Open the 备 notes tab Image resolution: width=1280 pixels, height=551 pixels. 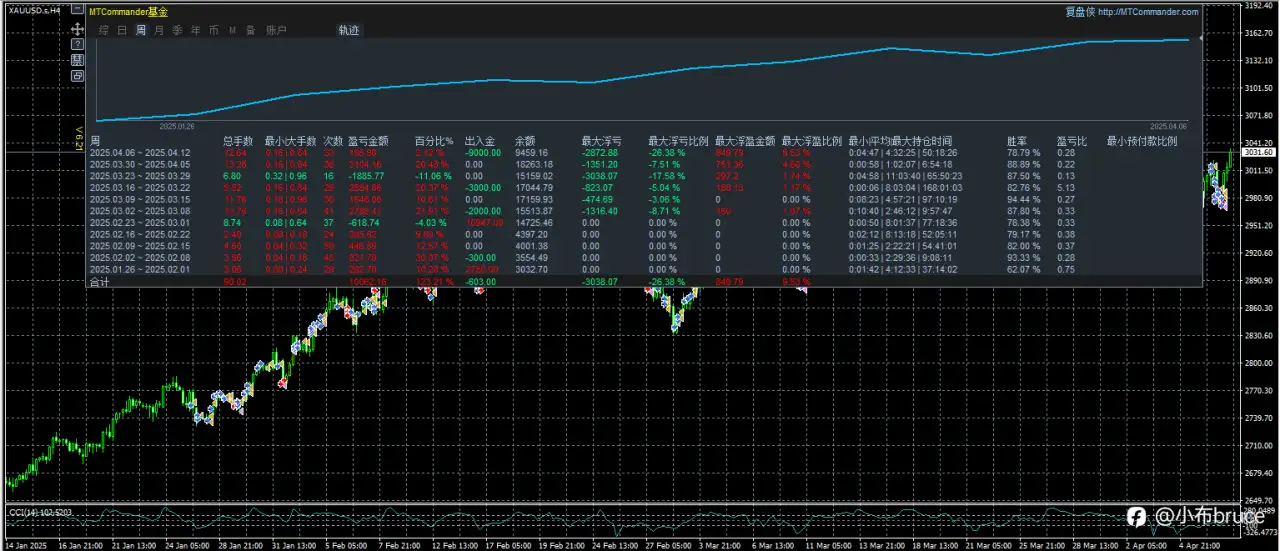point(250,30)
